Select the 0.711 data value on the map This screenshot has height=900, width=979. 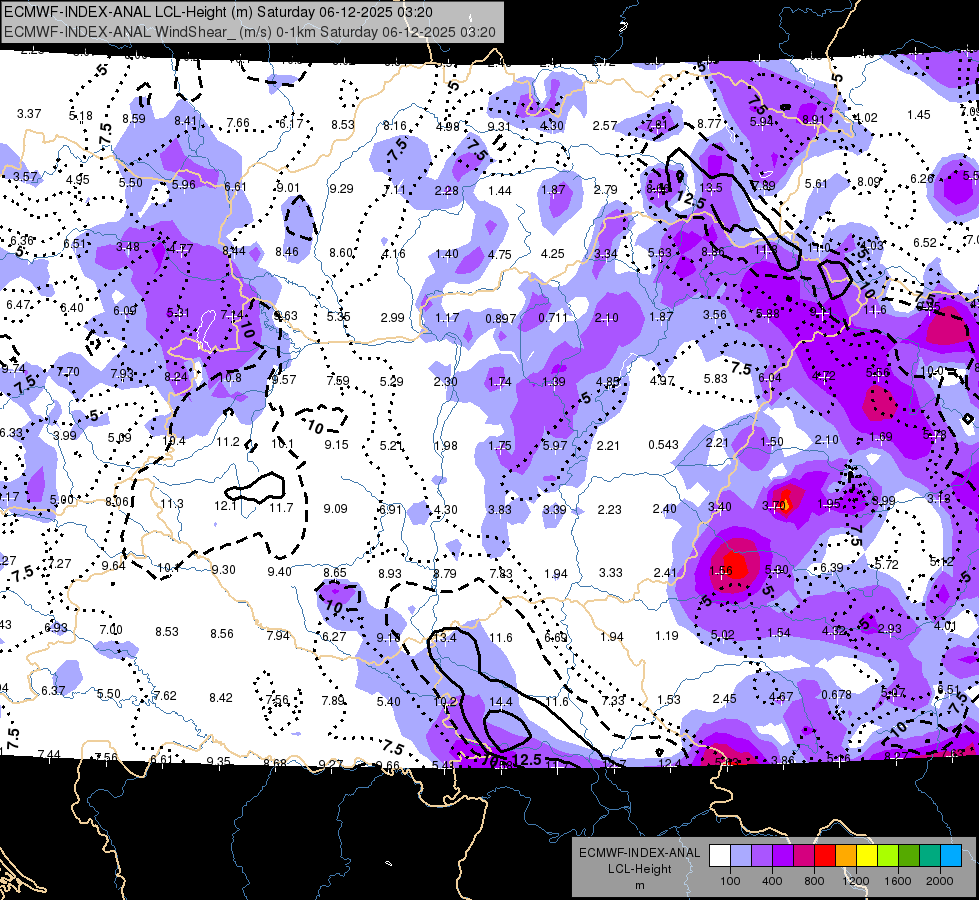pos(553,318)
